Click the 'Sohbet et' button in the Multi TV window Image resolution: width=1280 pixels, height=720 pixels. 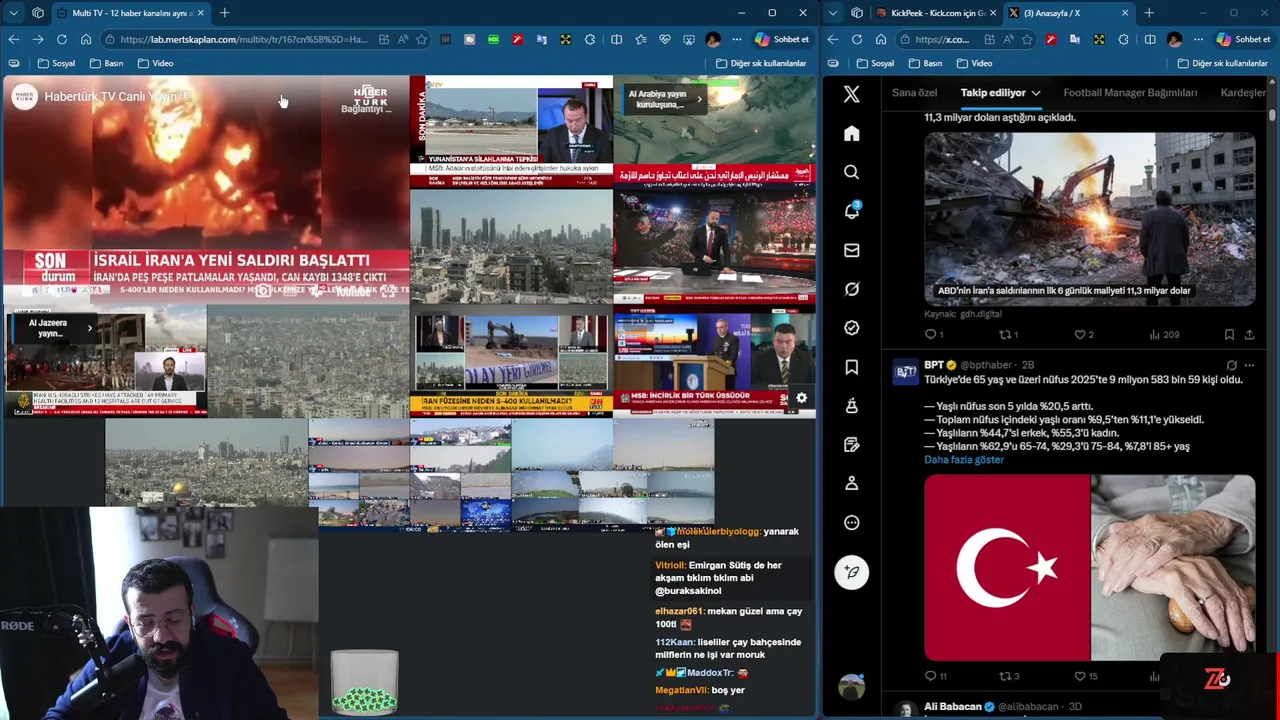click(781, 39)
